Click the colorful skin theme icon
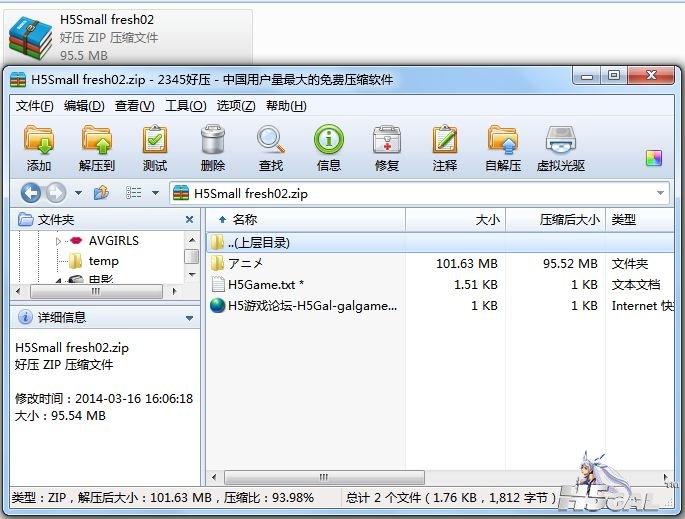The height and width of the screenshot is (519, 685). click(x=654, y=158)
